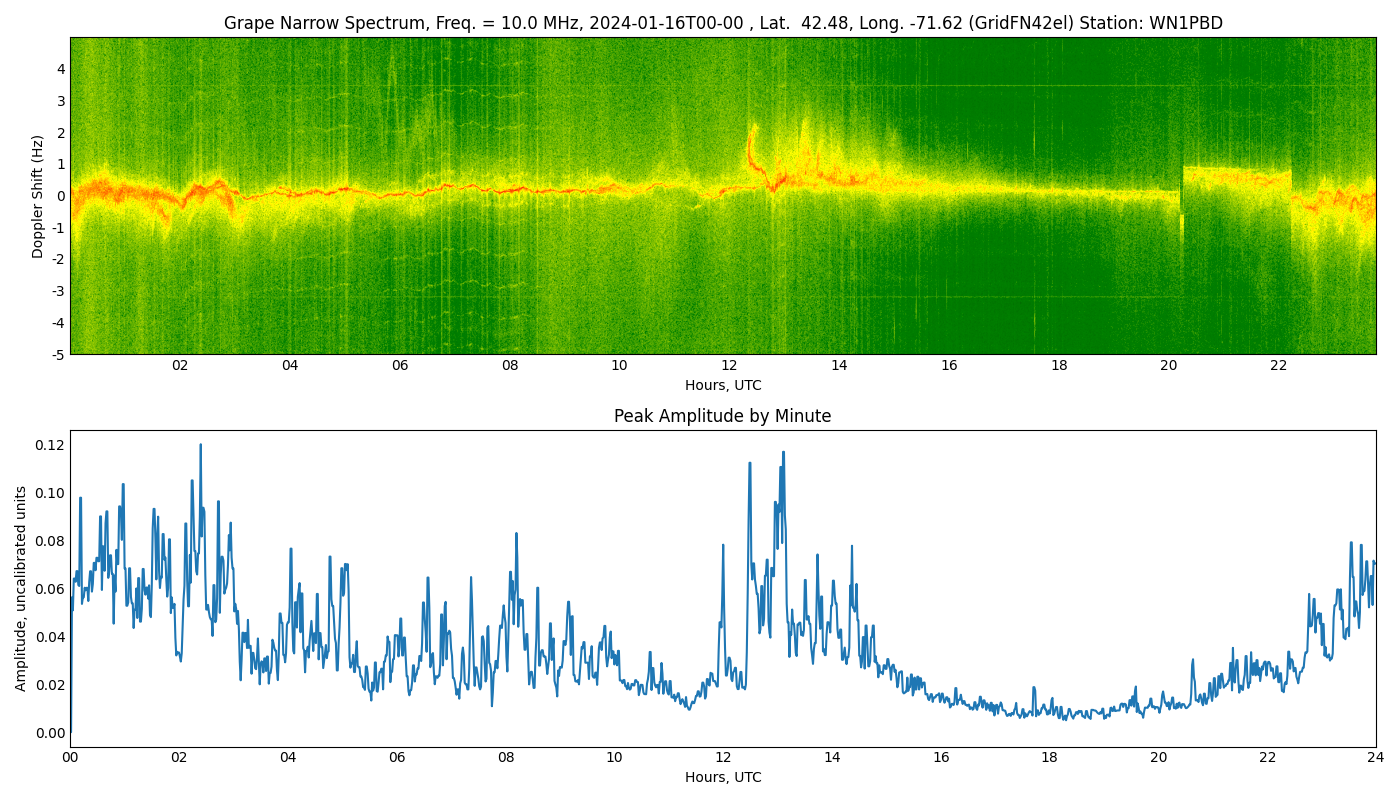Click the 4 Hz Doppler shift tick label
The width and height of the screenshot is (1400, 800).
click(61, 69)
